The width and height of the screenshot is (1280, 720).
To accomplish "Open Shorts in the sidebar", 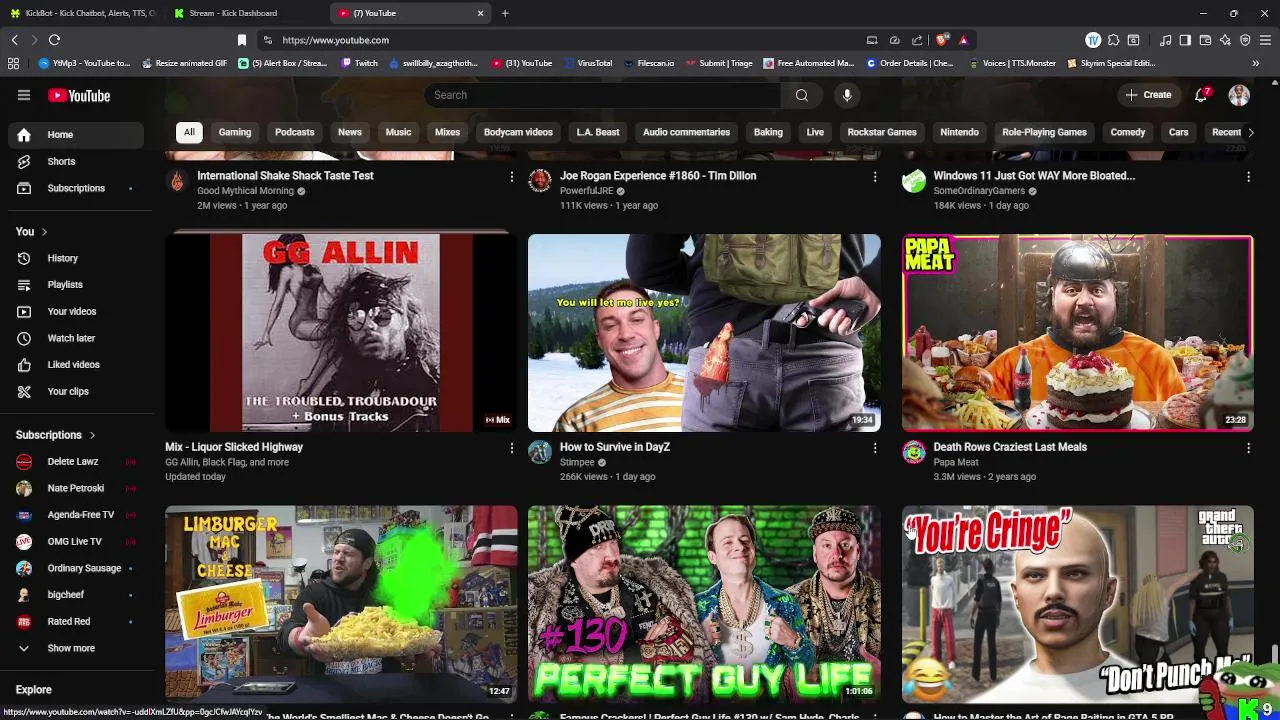I will pyautogui.click(x=76, y=161).
